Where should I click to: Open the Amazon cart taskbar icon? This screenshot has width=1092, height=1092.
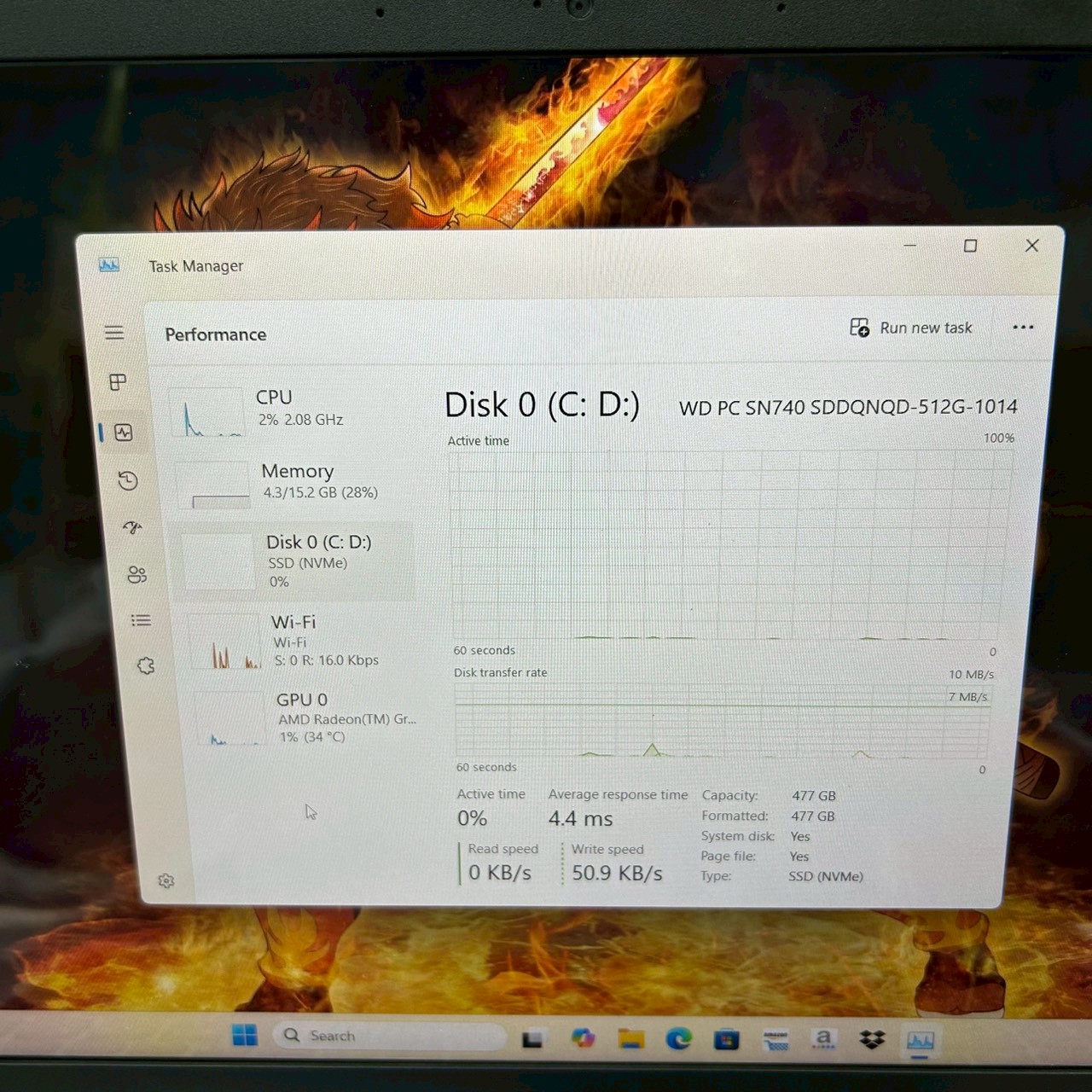pos(775,1040)
